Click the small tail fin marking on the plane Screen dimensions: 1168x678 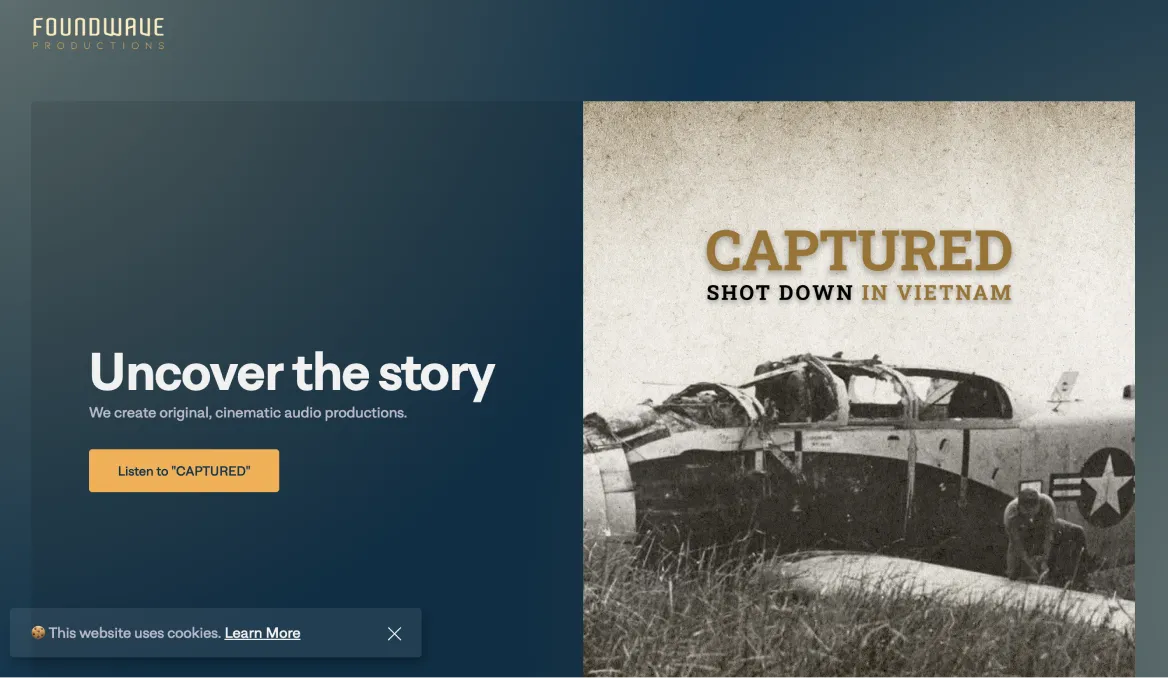pyautogui.click(x=1065, y=388)
